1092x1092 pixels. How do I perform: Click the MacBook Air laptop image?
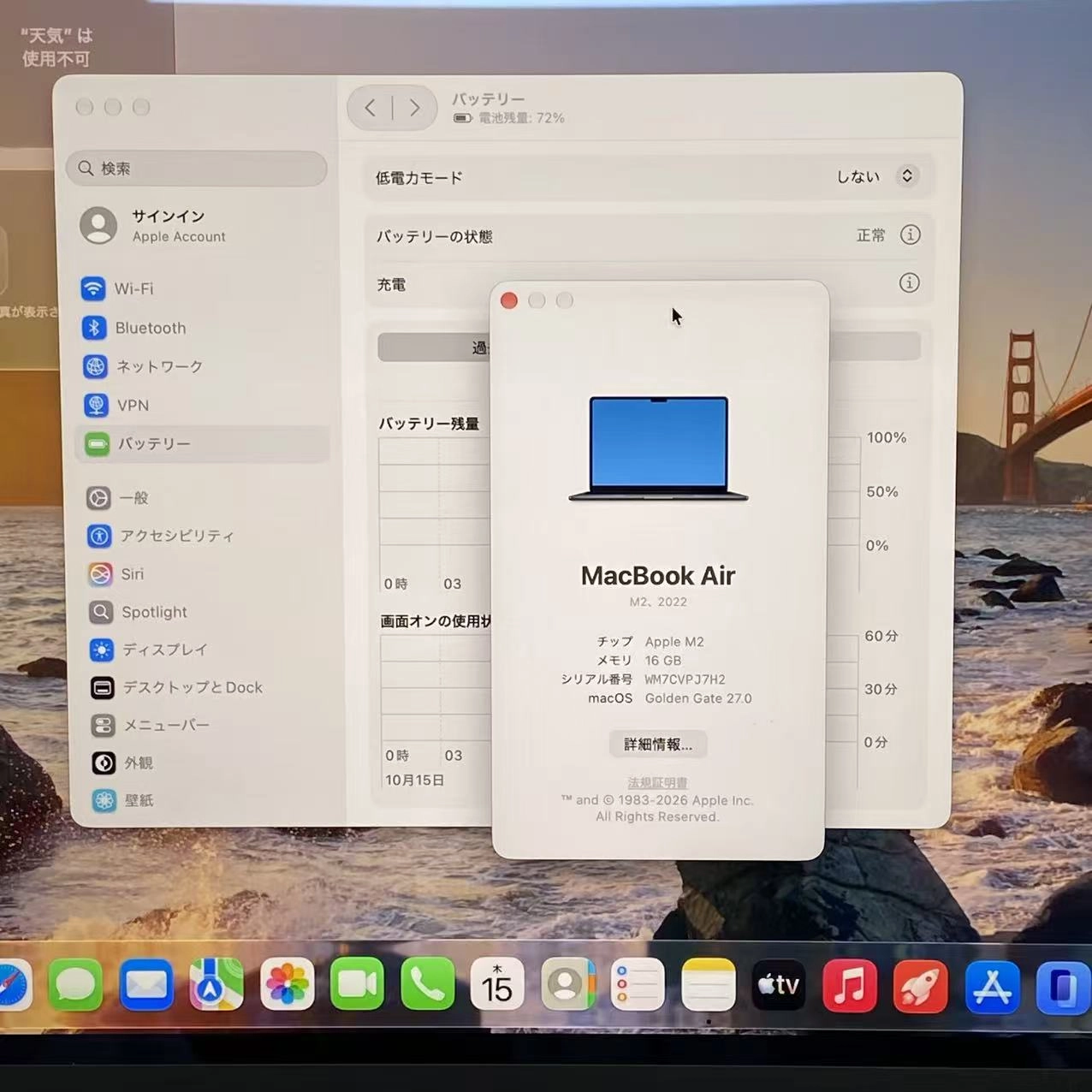658,448
